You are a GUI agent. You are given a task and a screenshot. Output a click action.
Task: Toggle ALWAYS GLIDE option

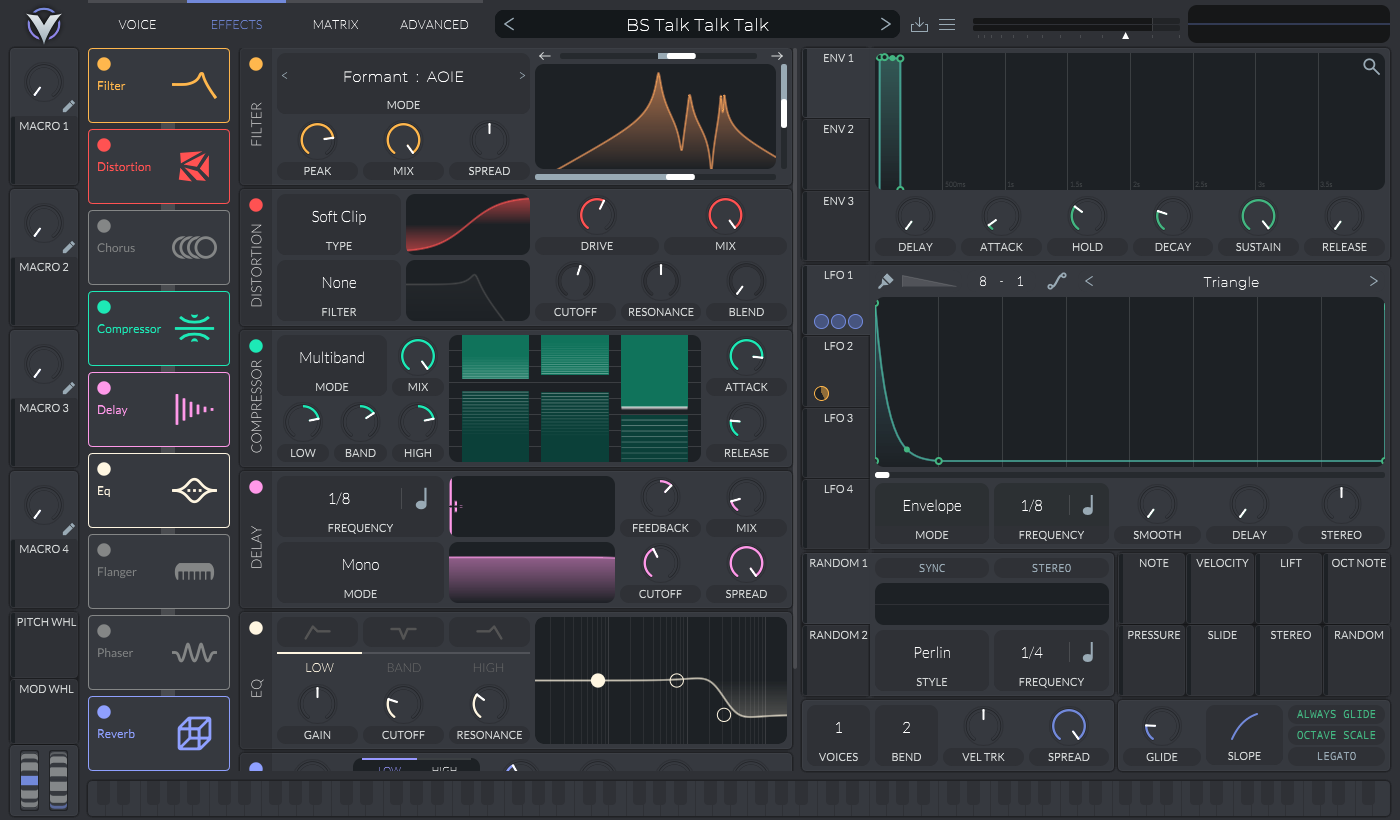tap(1336, 714)
